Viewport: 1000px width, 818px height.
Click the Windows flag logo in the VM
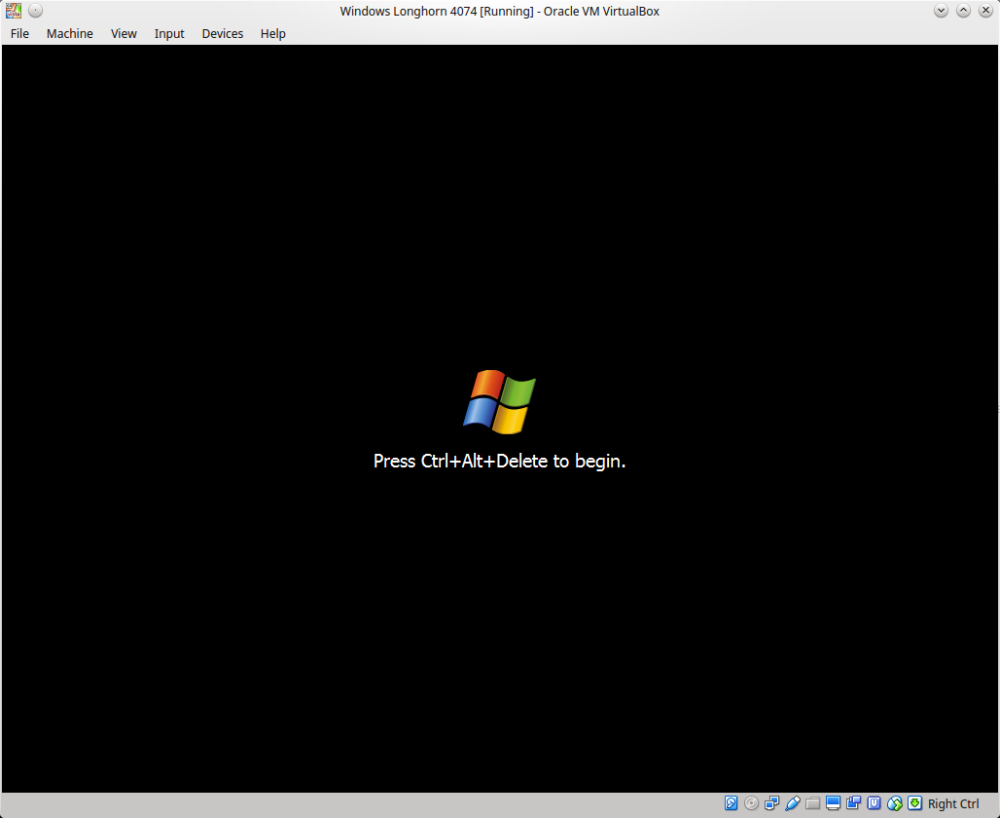click(499, 400)
